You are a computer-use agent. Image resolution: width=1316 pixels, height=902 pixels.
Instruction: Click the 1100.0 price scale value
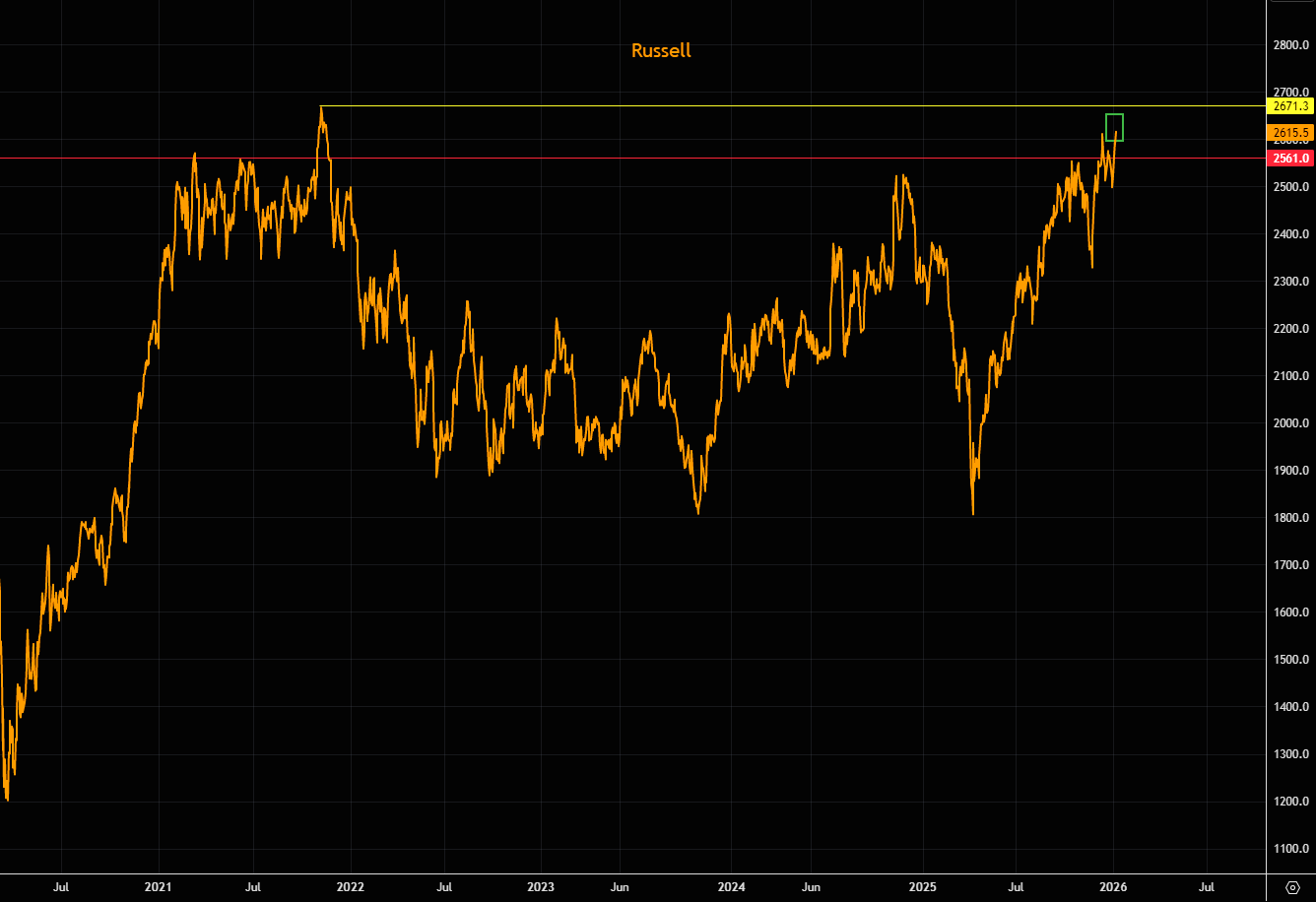click(1290, 849)
